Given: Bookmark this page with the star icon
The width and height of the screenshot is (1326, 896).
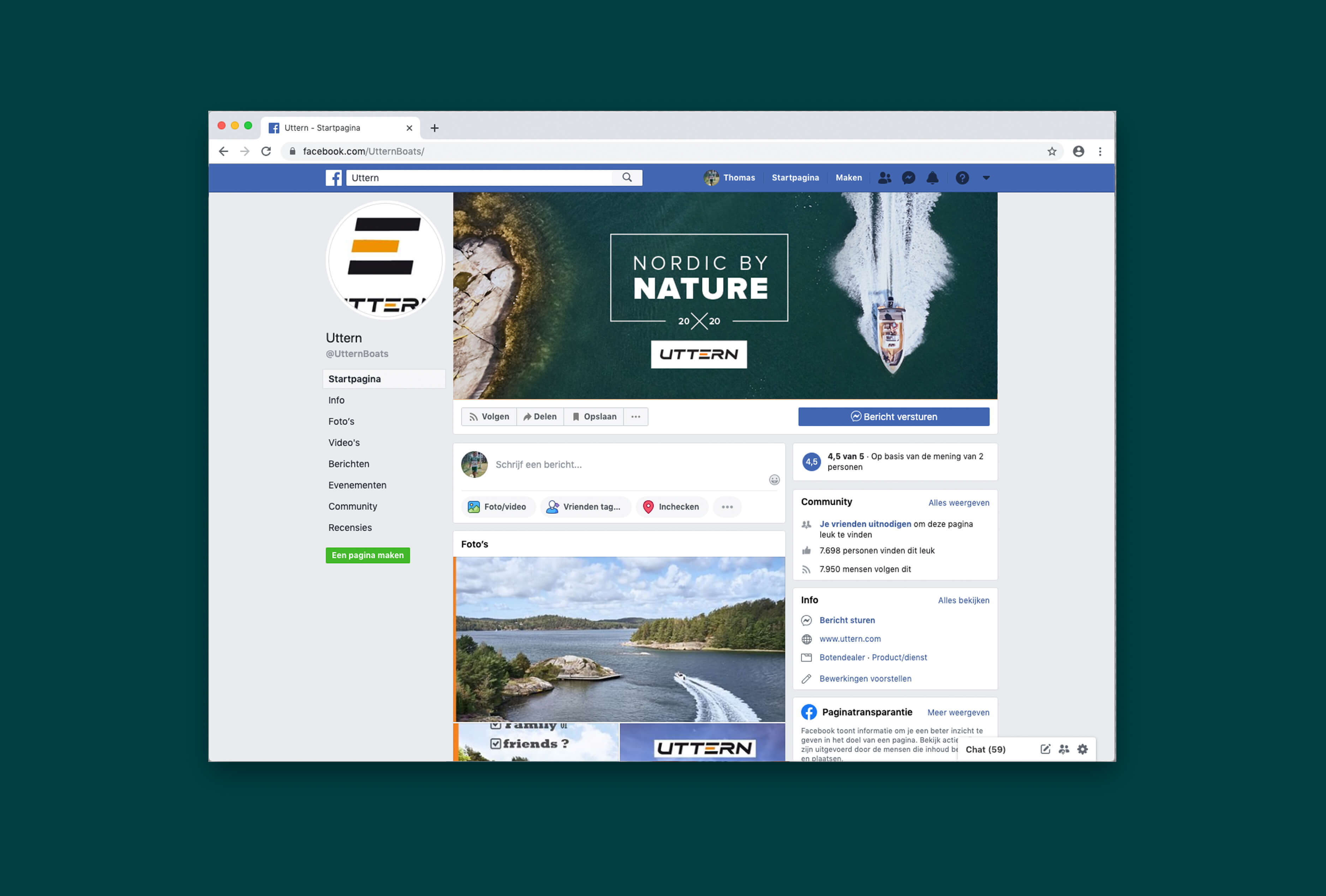Looking at the screenshot, I should pos(1052,151).
